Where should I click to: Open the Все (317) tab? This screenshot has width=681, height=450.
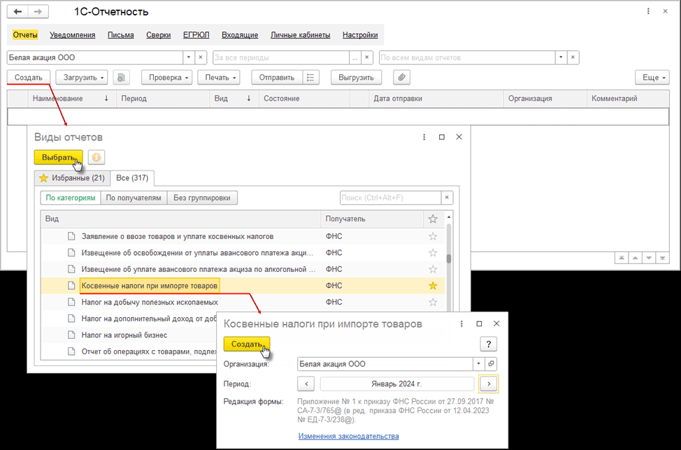tap(132, 178)
